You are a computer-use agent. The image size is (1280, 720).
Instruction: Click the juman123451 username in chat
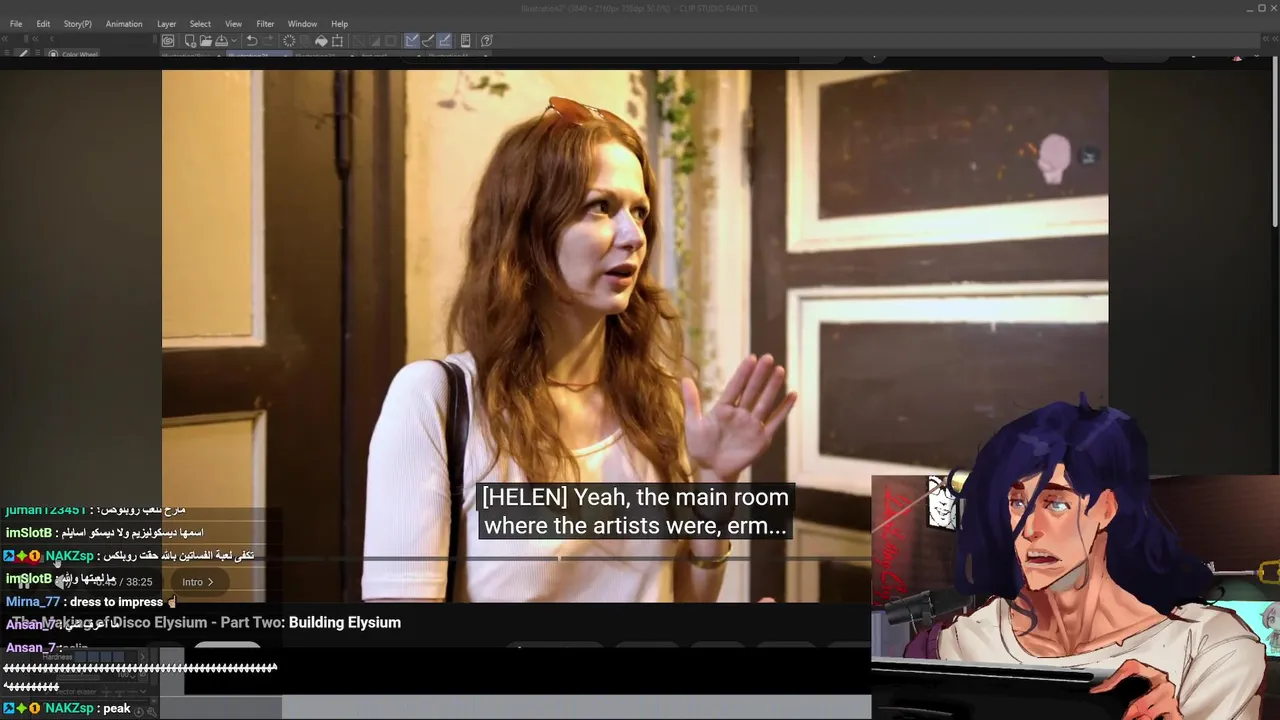46,510
